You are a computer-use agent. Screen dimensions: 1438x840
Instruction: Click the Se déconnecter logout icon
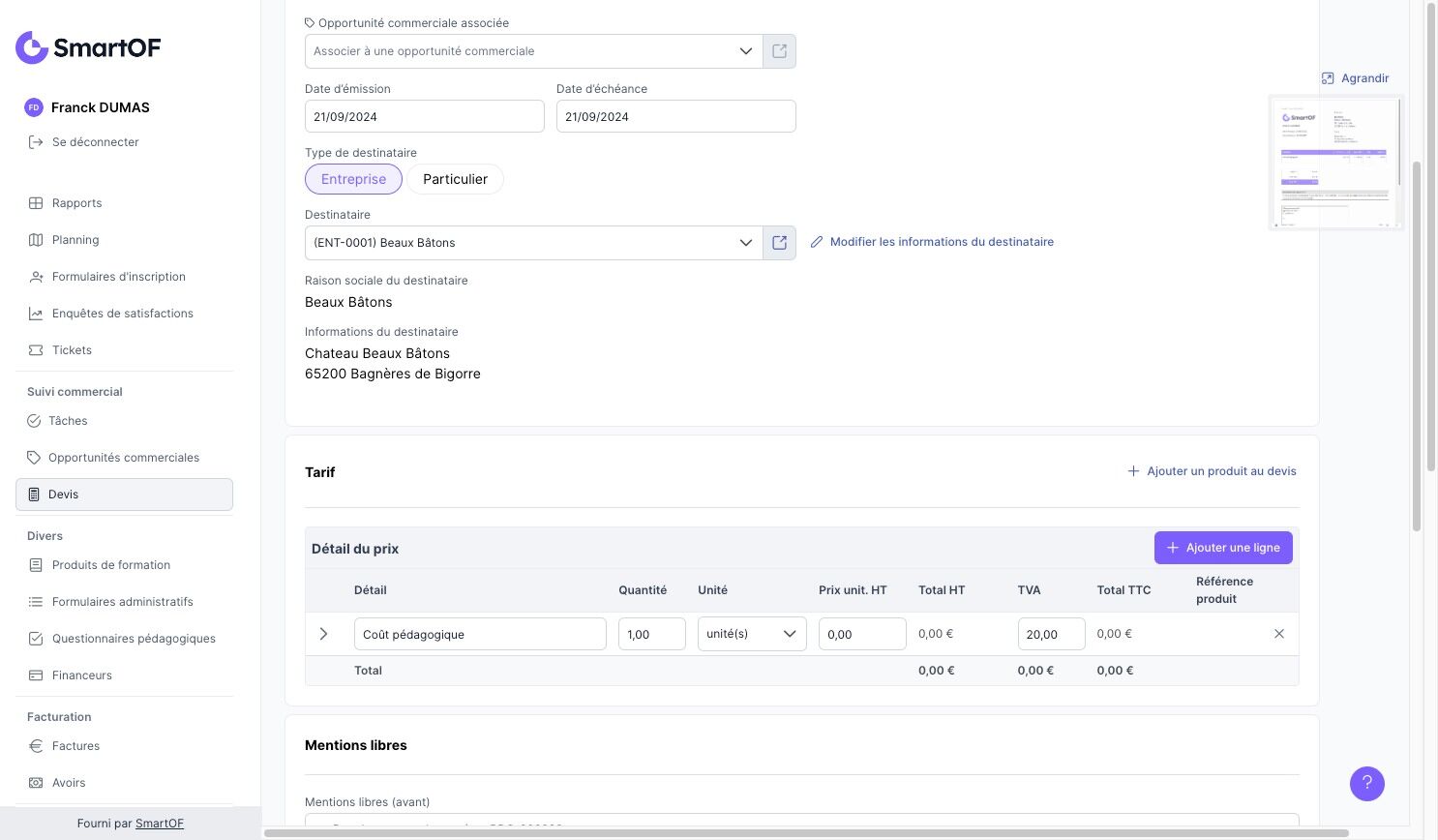point(36,142)
